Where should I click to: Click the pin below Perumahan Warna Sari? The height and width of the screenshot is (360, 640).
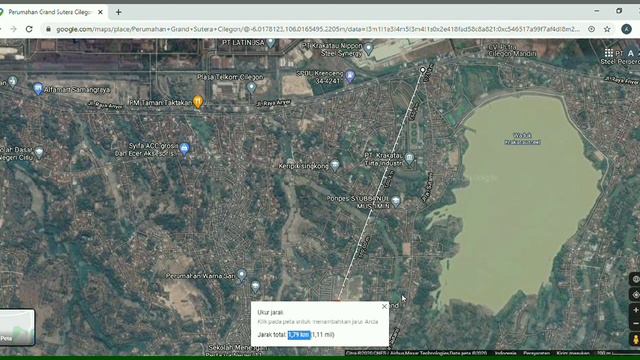255,287
